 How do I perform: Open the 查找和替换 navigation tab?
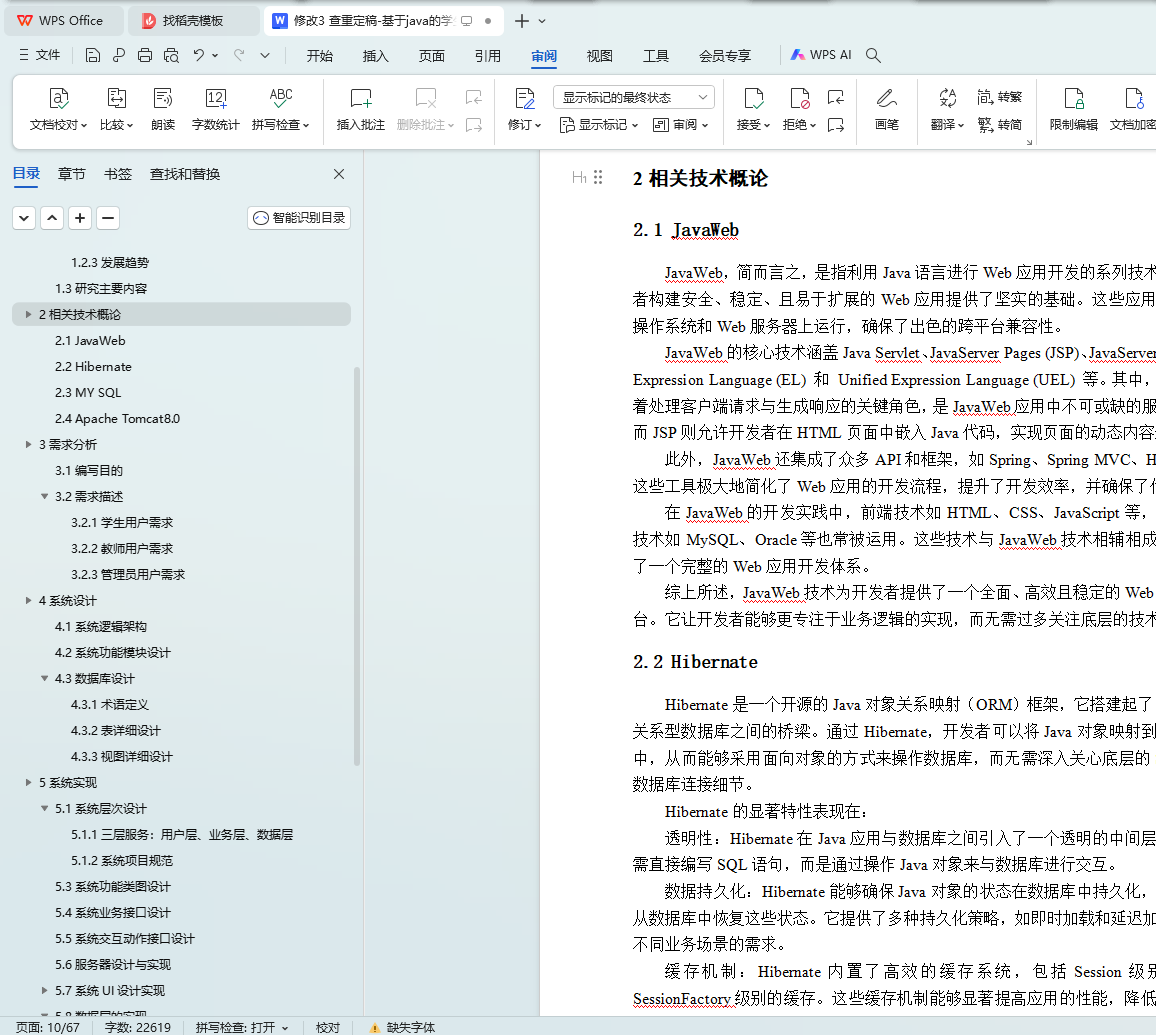coord(185,174)
